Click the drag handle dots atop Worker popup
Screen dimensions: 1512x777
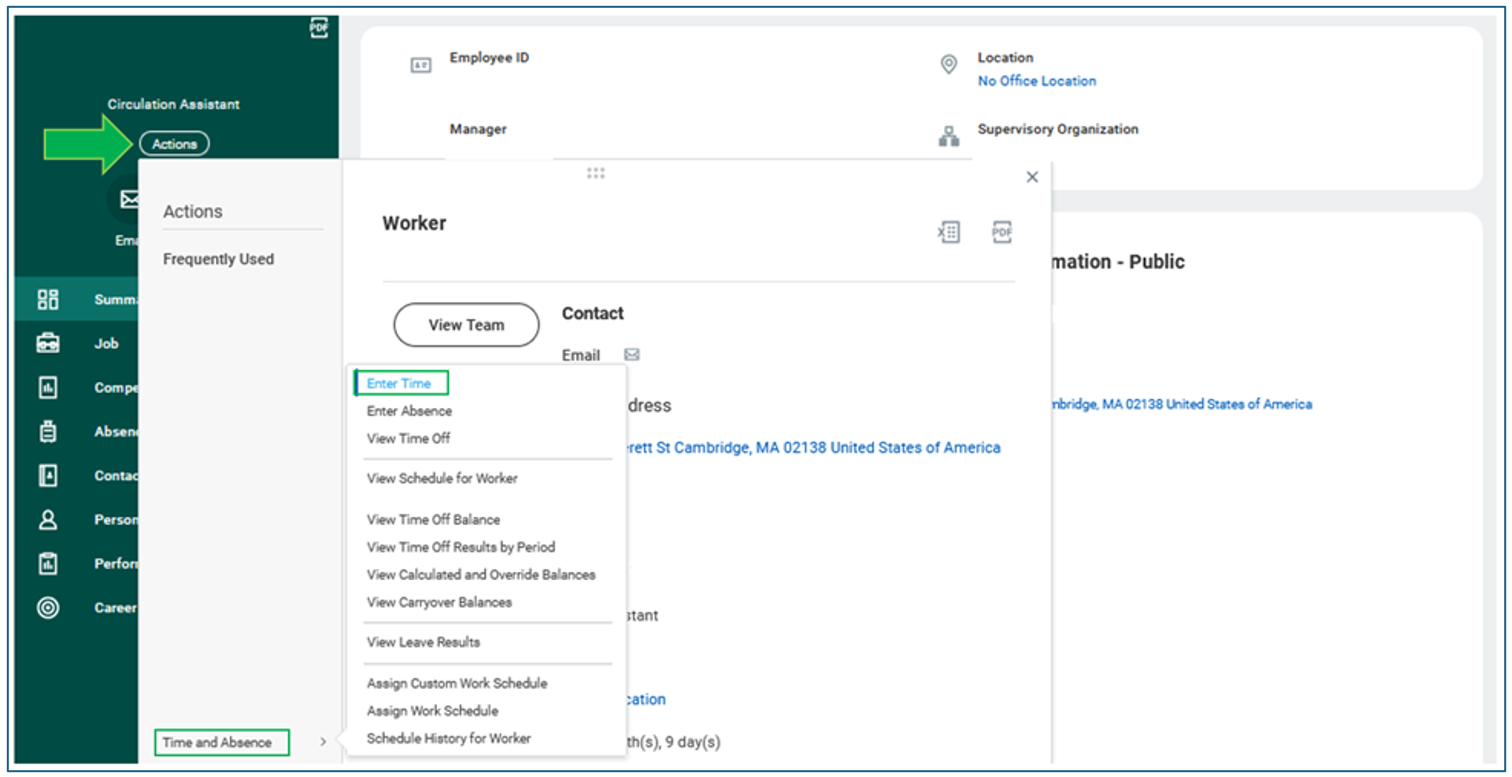pyautogui.click(x=596, y=172)
